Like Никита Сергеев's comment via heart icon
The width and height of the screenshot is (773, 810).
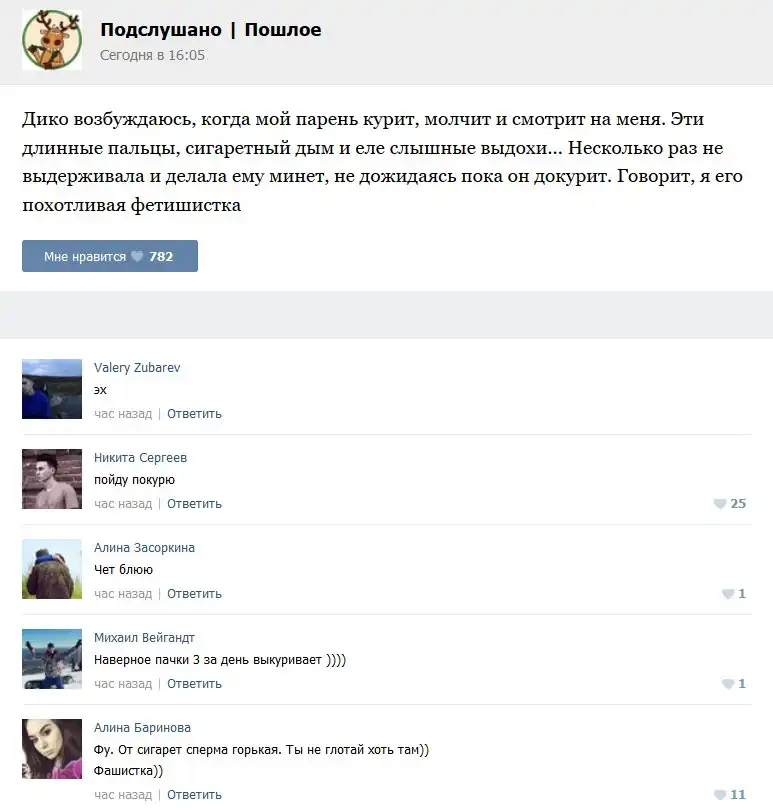point(720,504)
